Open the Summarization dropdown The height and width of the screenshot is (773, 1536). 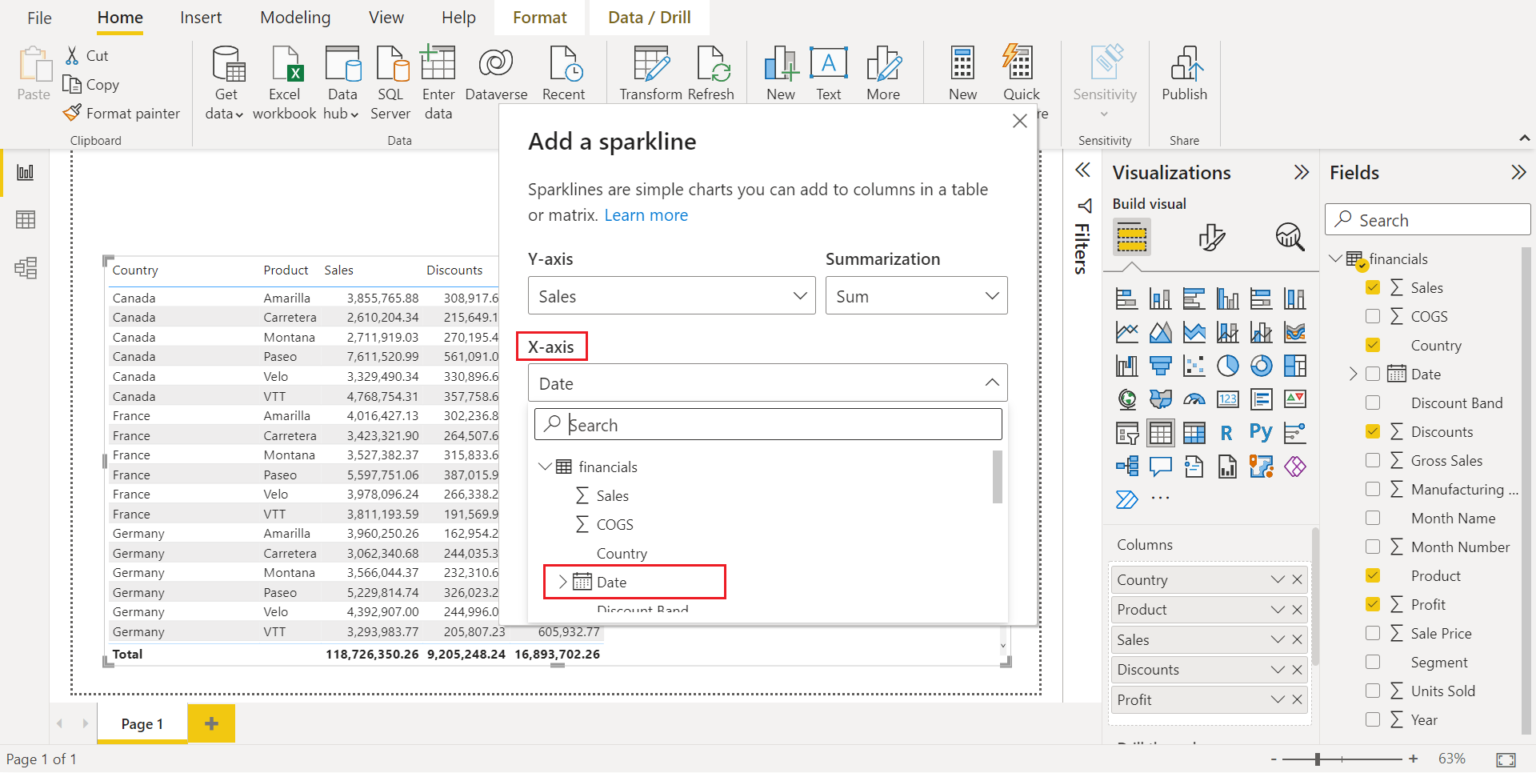[x=915, y=295]
